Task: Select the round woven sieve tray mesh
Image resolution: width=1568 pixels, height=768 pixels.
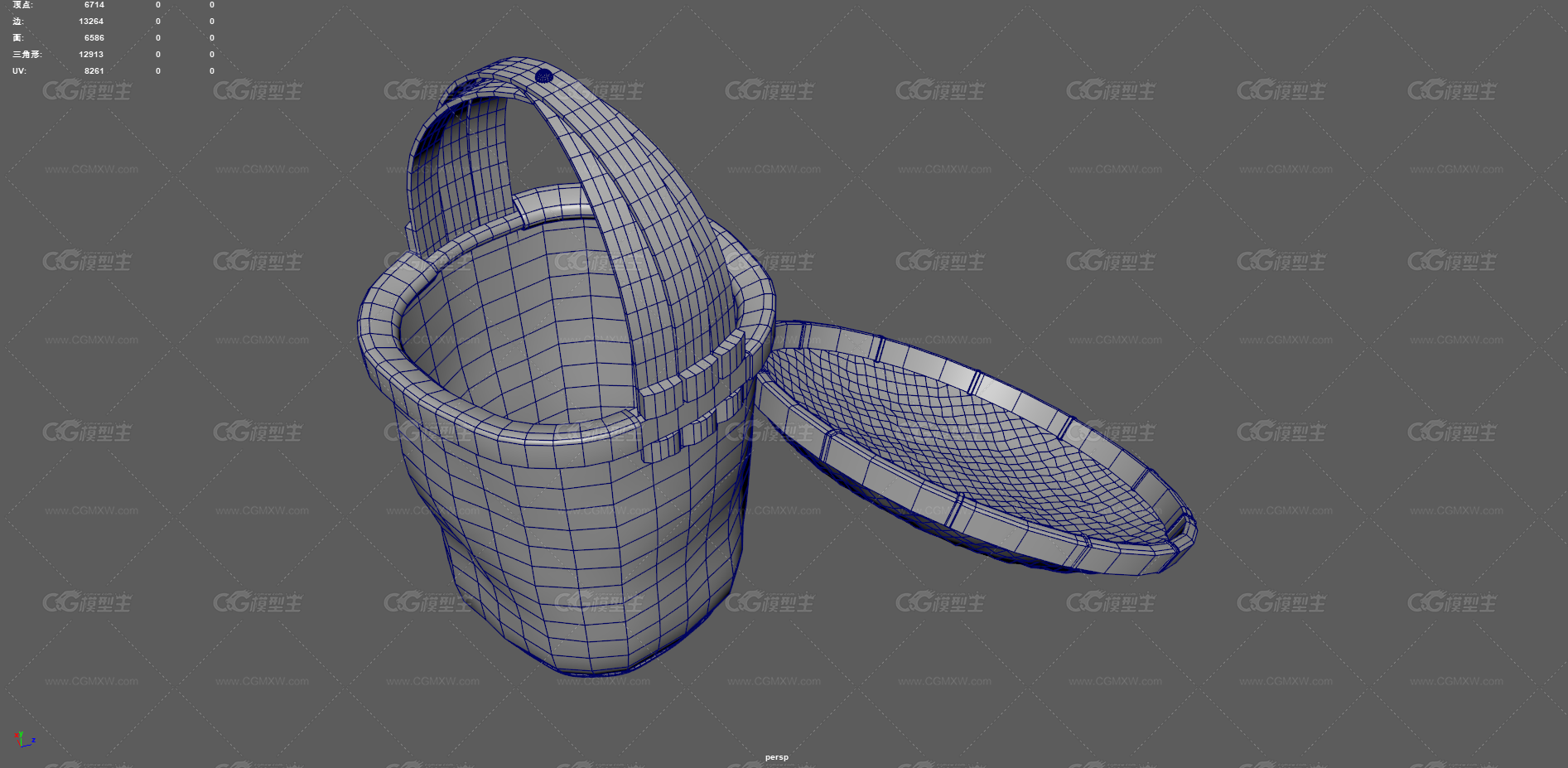Action: pos(977,447)
